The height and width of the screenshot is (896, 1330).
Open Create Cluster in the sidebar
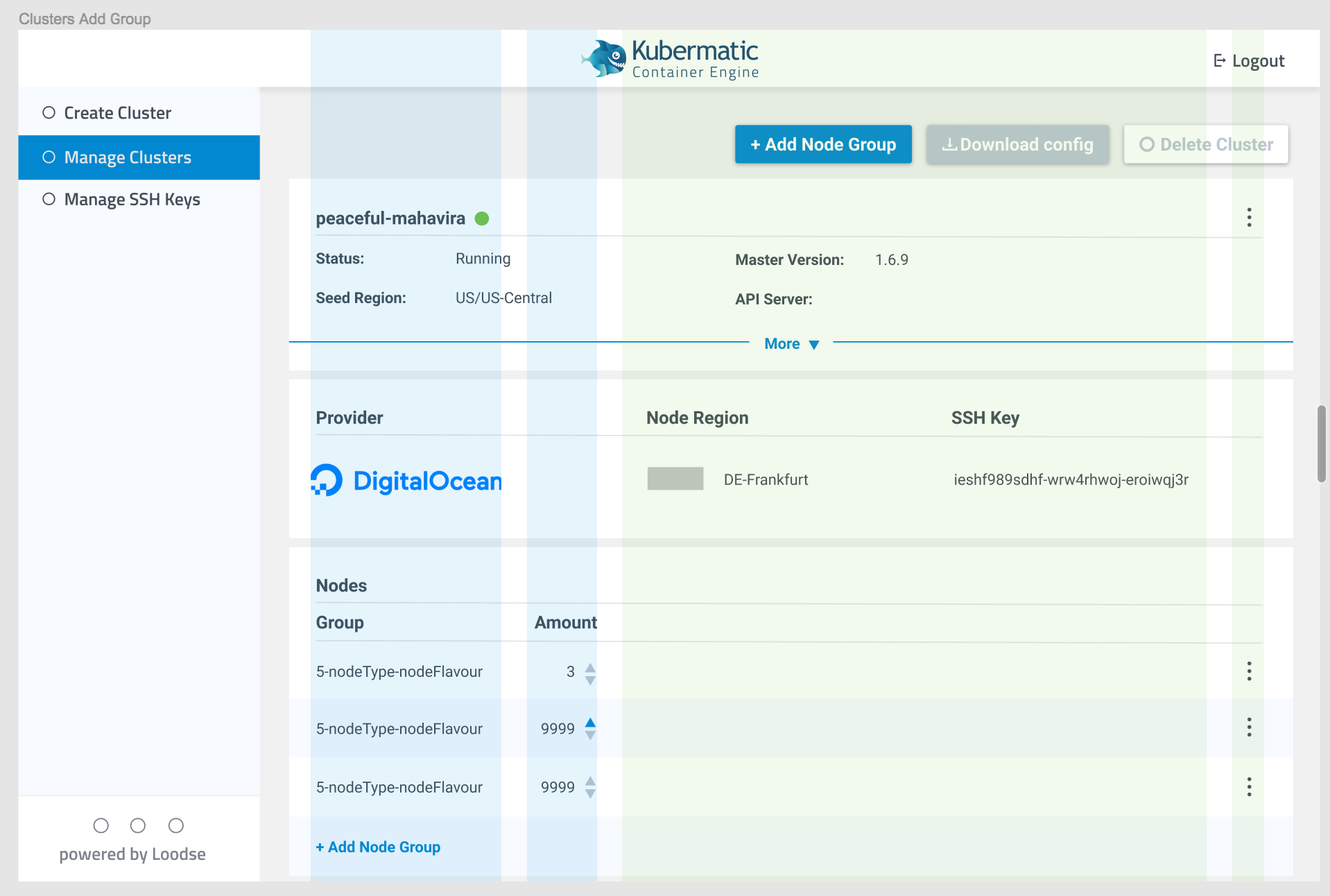click(x=117, y=112)
